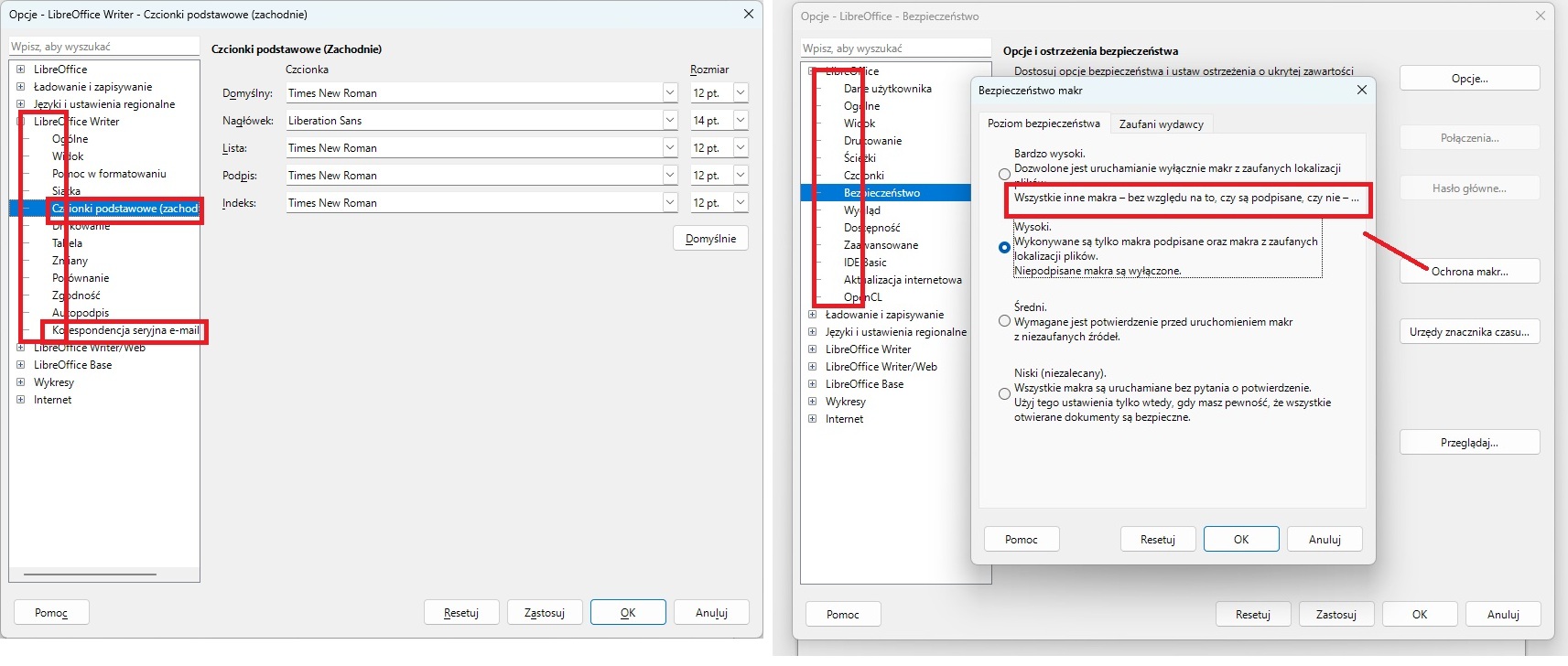Expand LibreOffice node in Writer options tree

(x=20, y=70)
